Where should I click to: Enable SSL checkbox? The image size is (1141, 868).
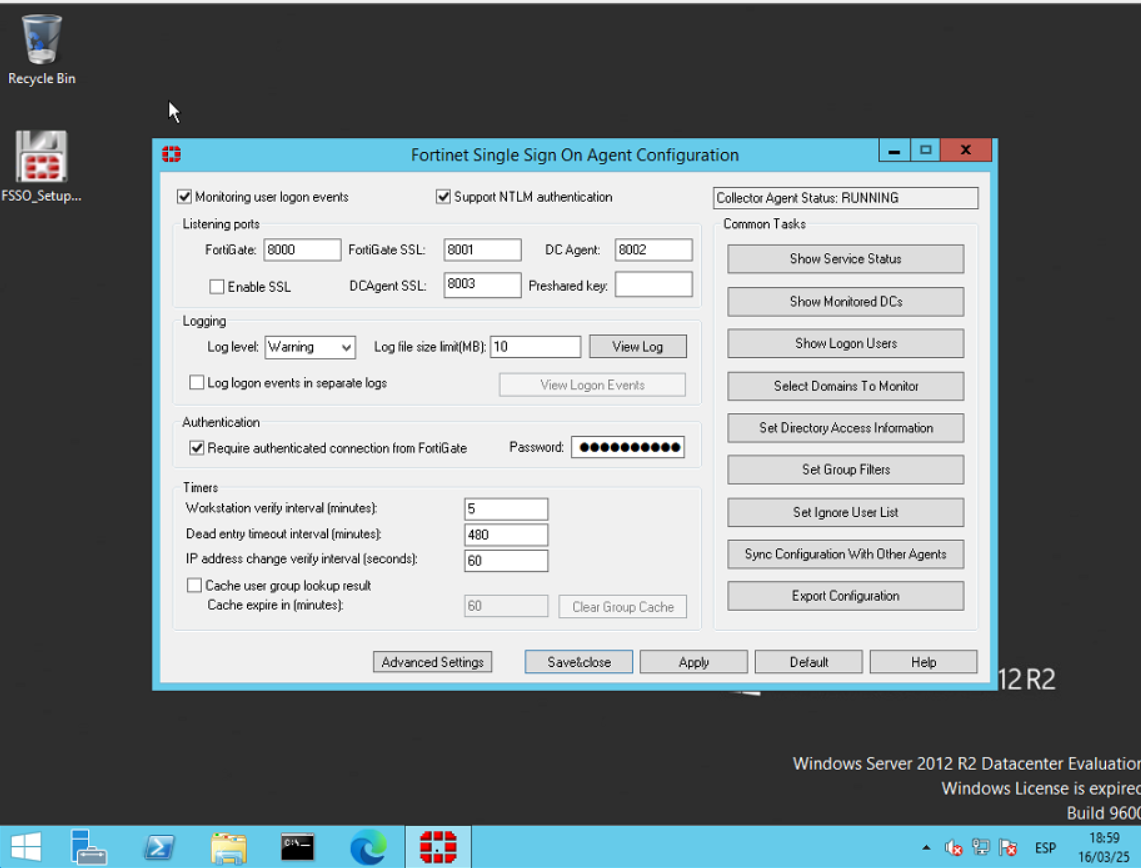coord(216,287)
